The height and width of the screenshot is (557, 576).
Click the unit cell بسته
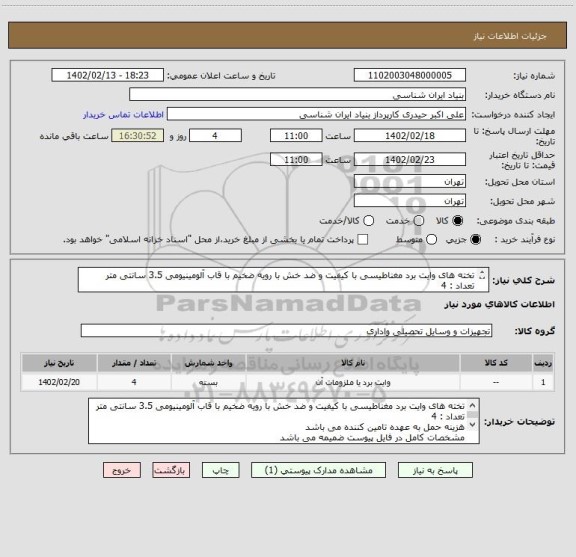(208, 382)
